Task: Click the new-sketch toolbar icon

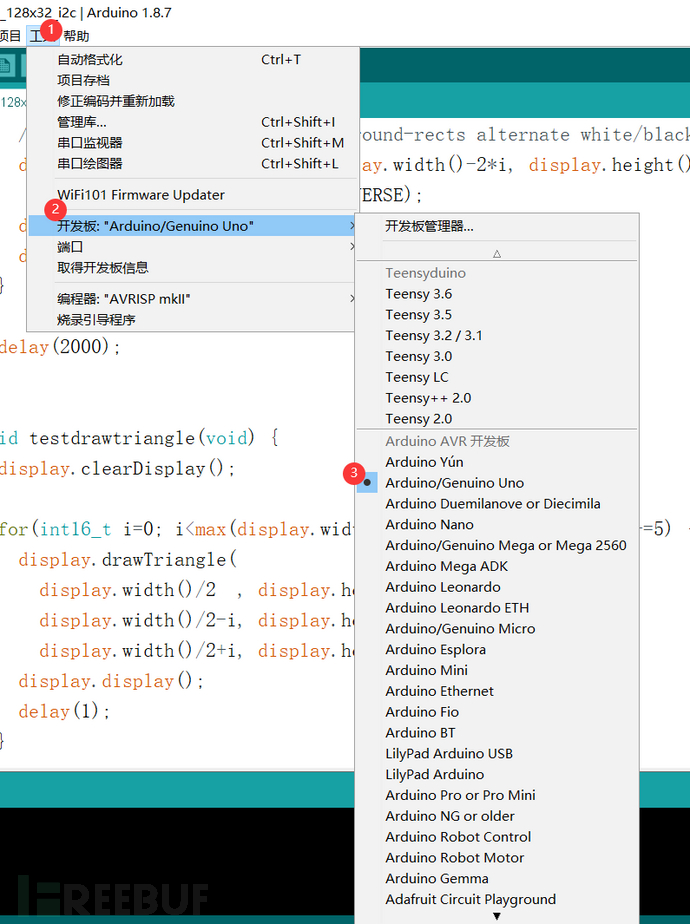Action: [x=8, y=66]
